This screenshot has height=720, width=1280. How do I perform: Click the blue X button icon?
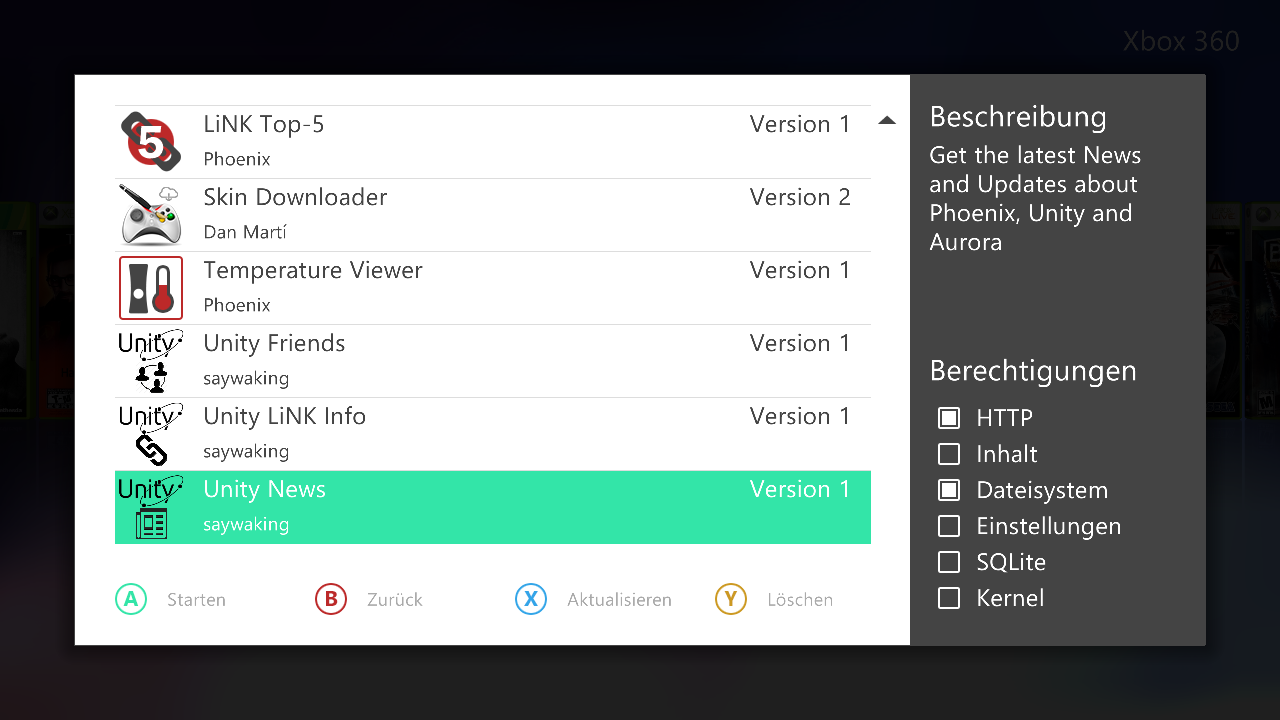pyautogui.click(x=531, y=599)
